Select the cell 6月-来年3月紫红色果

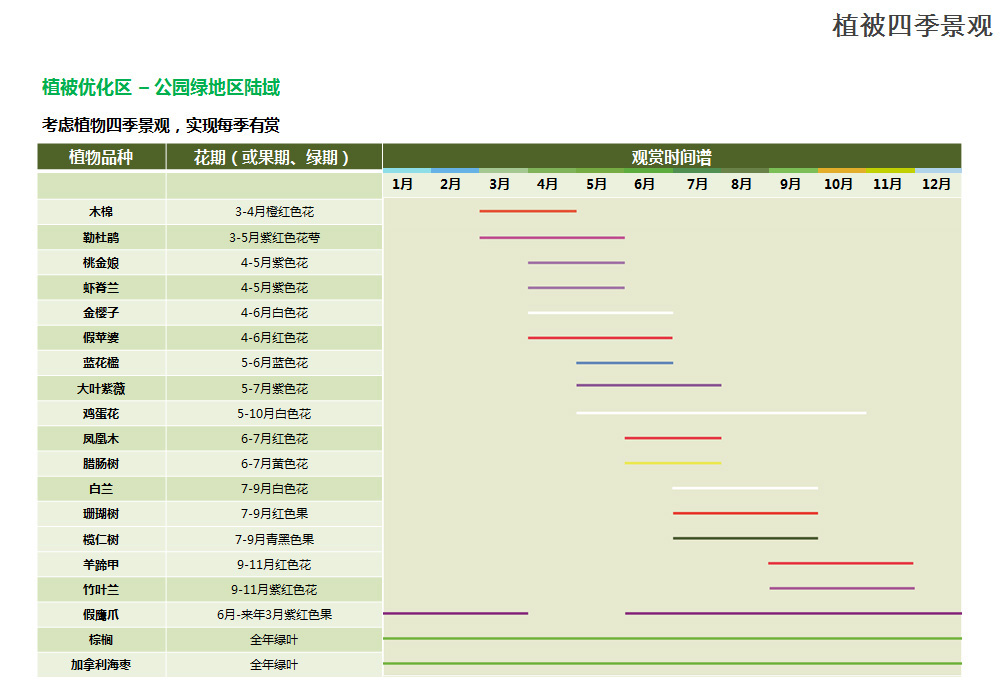pyautogui.click(x=274, y=614)
